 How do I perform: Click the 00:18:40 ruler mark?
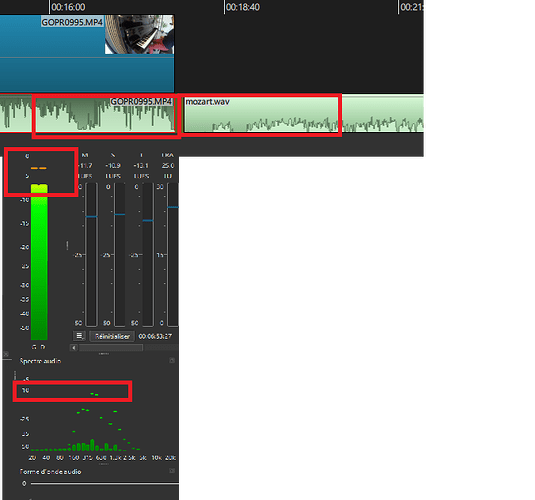pyautogui.click(x=243, y=7)
